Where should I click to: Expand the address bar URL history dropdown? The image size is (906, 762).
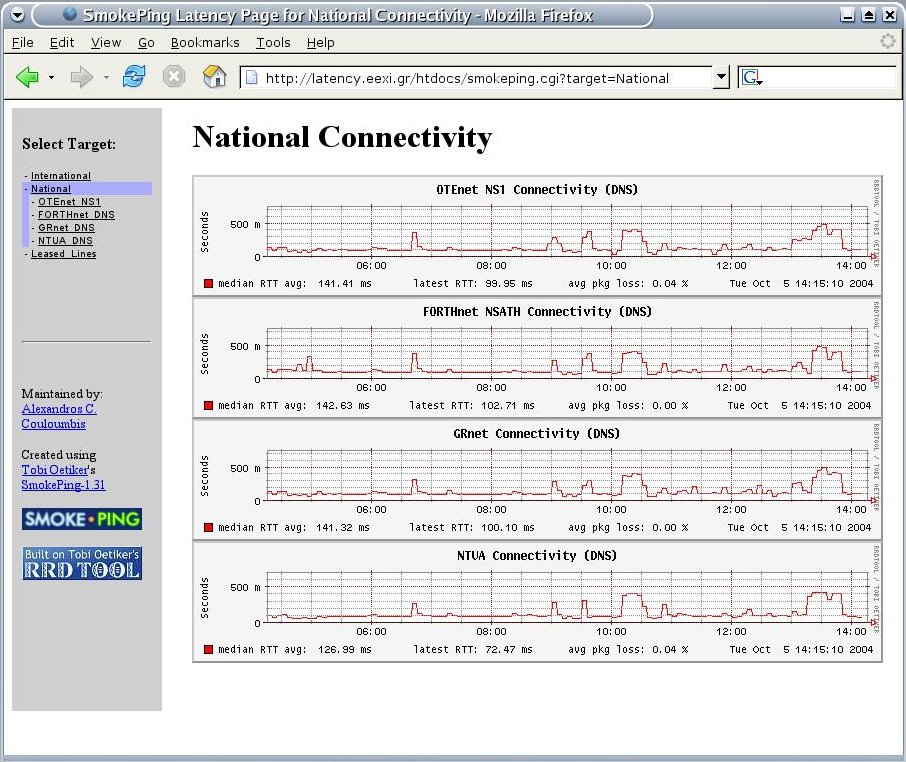pos(721,77)
